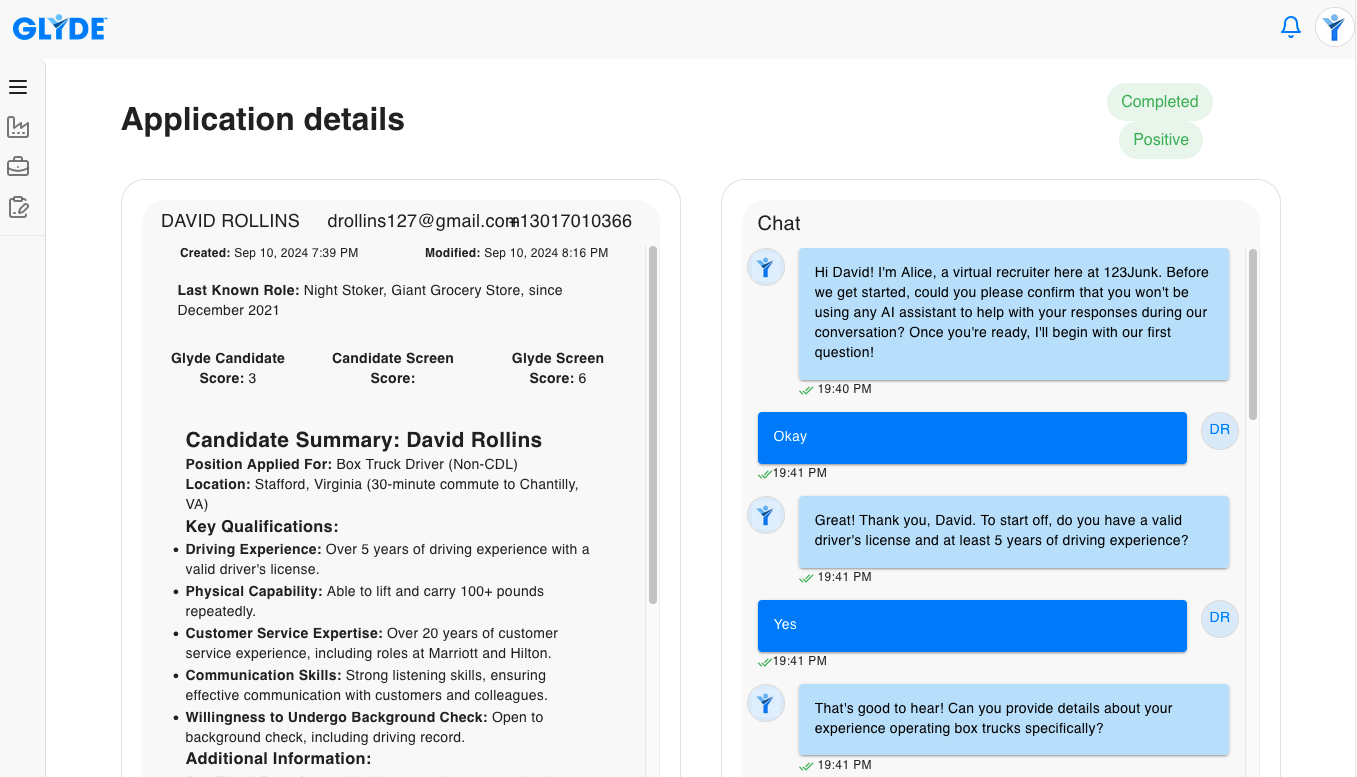Click the Positive status chip
The width and height of the screenshot is (1357, 777).
click(x=1160, y=140)
